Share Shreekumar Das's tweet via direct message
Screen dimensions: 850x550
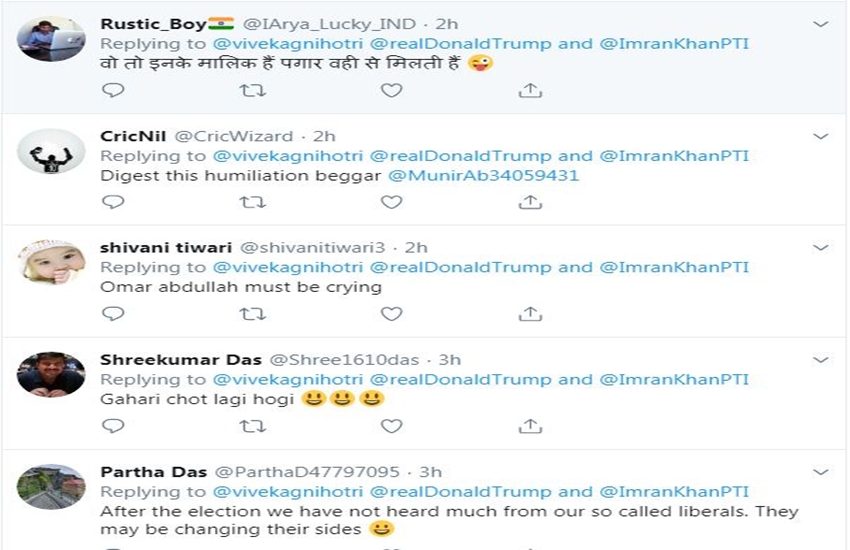coord(530,426)
